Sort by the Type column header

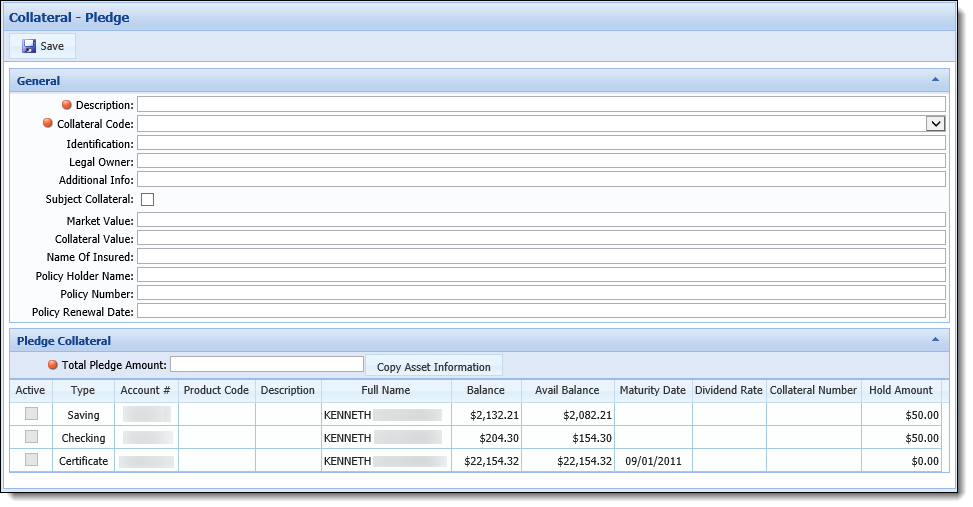(83, 390)
